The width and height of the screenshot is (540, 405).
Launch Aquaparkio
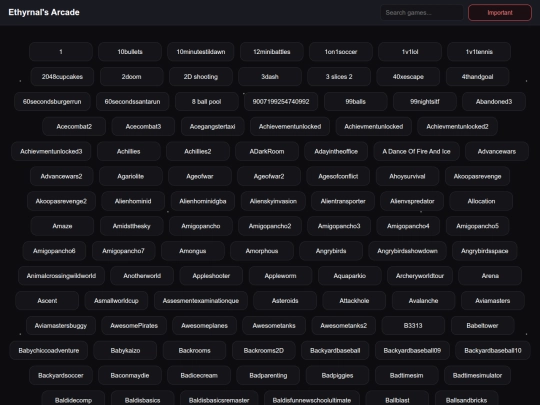click(350, 276)
